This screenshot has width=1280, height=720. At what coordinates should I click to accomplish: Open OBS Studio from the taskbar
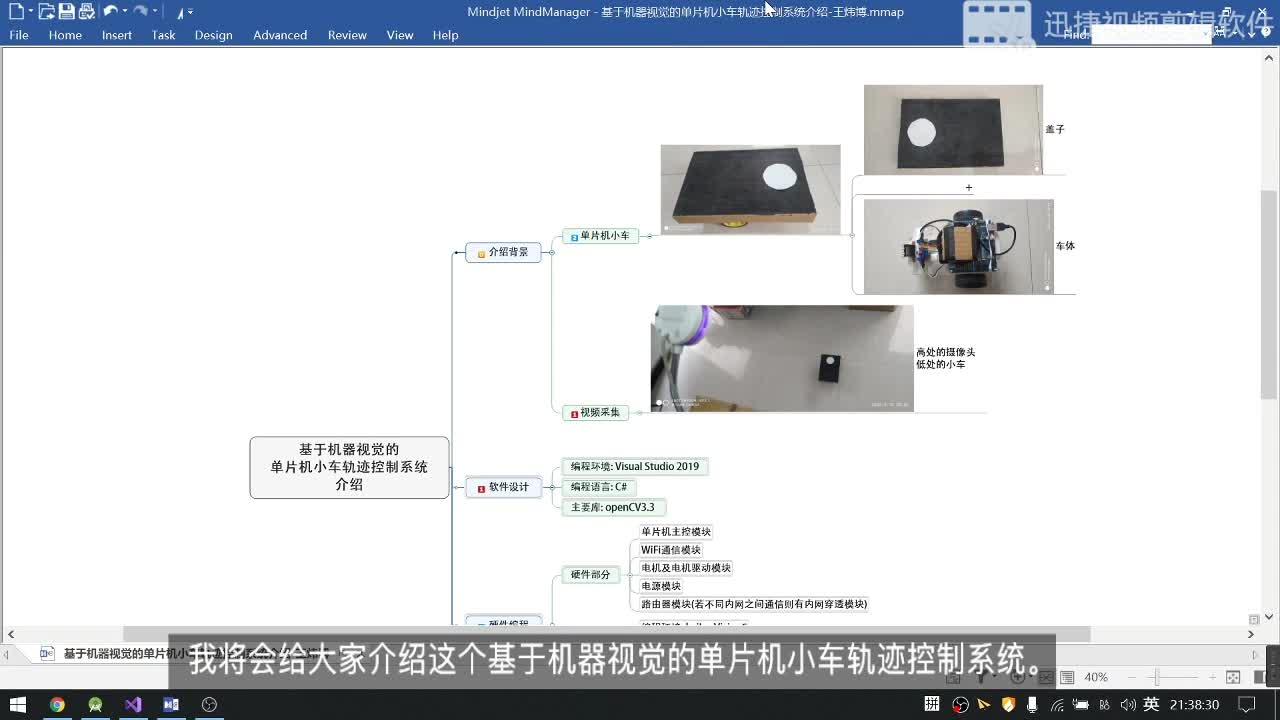(x=209, y=704)
